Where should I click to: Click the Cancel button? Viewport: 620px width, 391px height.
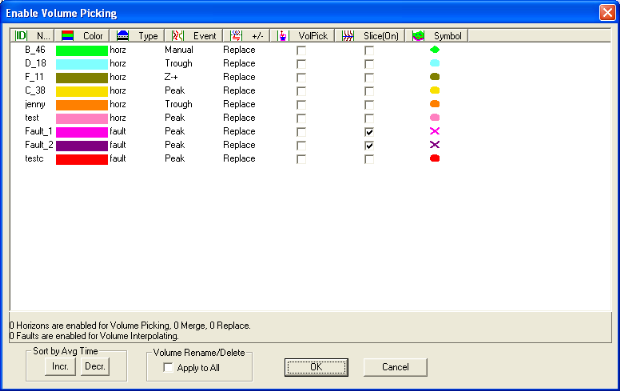(x=395, y=367)
